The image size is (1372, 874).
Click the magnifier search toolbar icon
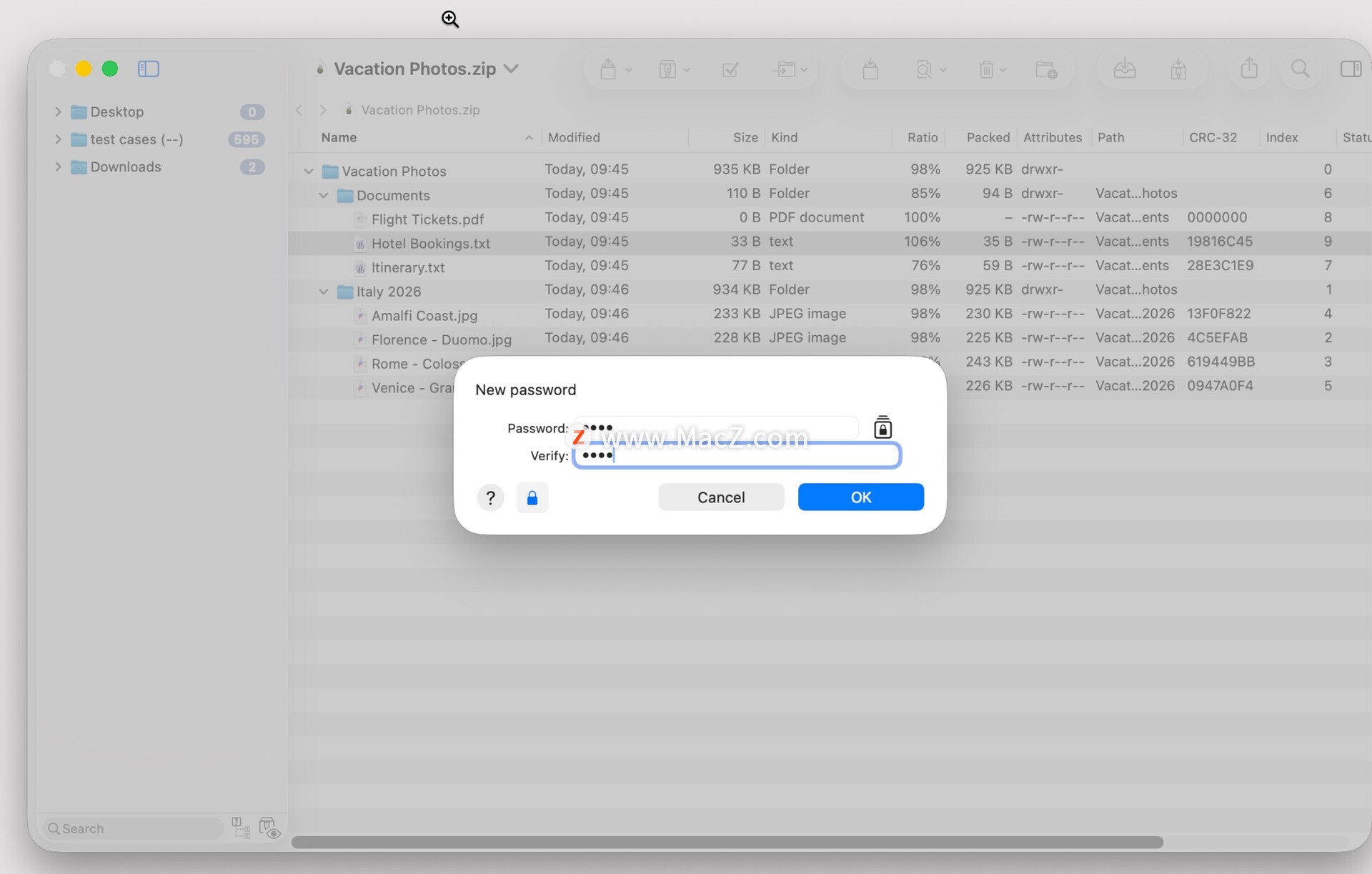(x=1301, y=69)
